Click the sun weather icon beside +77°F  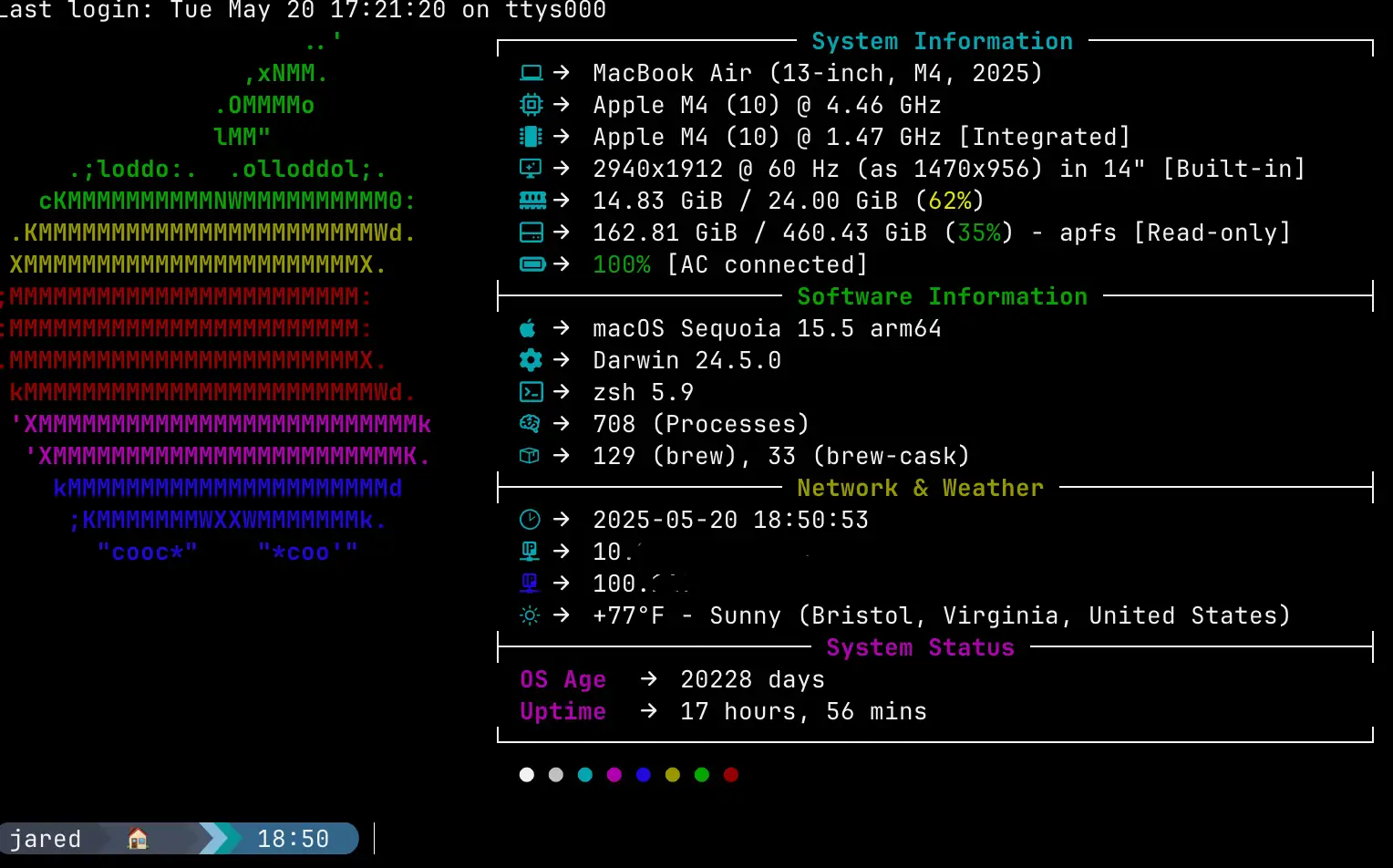tap(530, 615)
